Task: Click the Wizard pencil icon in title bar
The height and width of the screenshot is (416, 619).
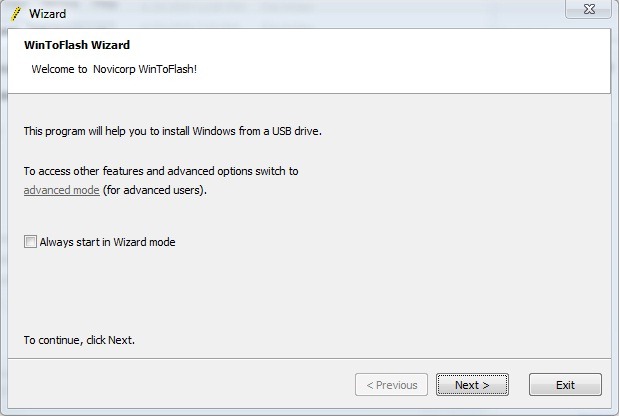Action: pyautogui.click(x=16, y=14)
